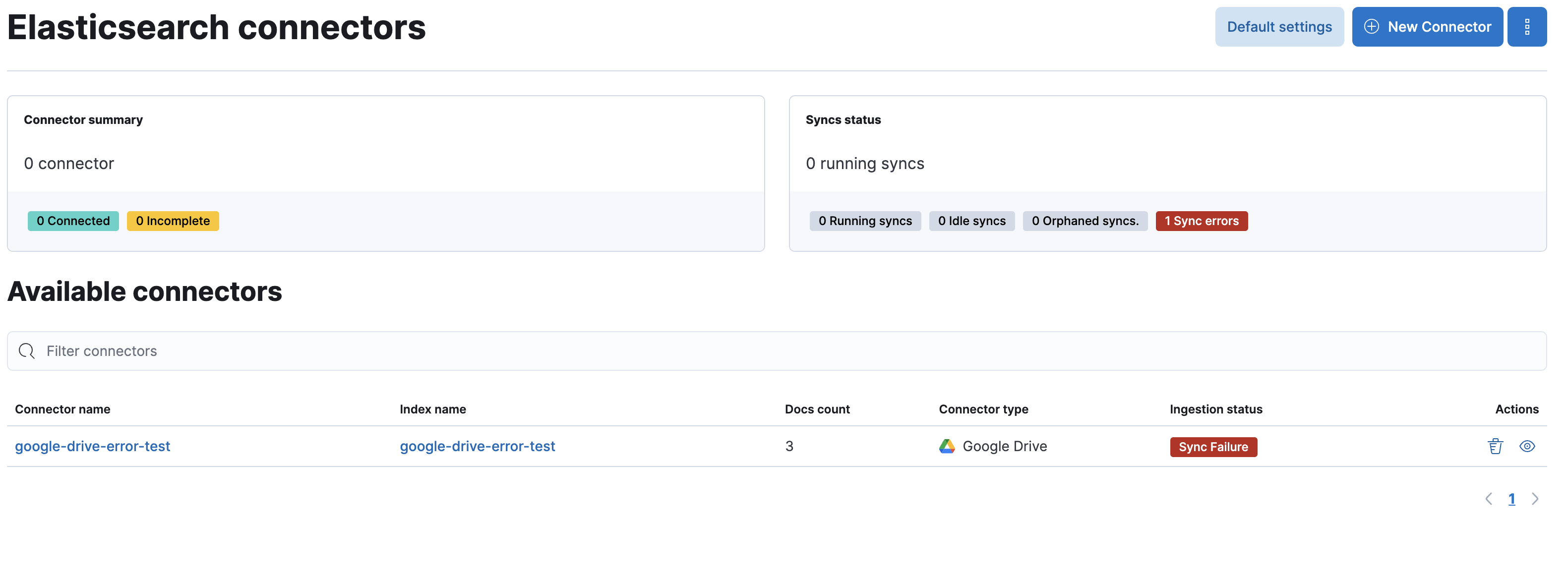Click the 0 Orphaned syncs badge
The height and width of the screenshot is (581, 1568).
tap(1085, 221)
